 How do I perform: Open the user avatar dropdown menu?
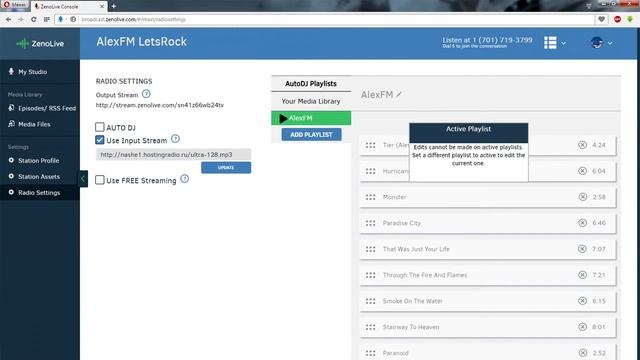click(x=602, y=42)
